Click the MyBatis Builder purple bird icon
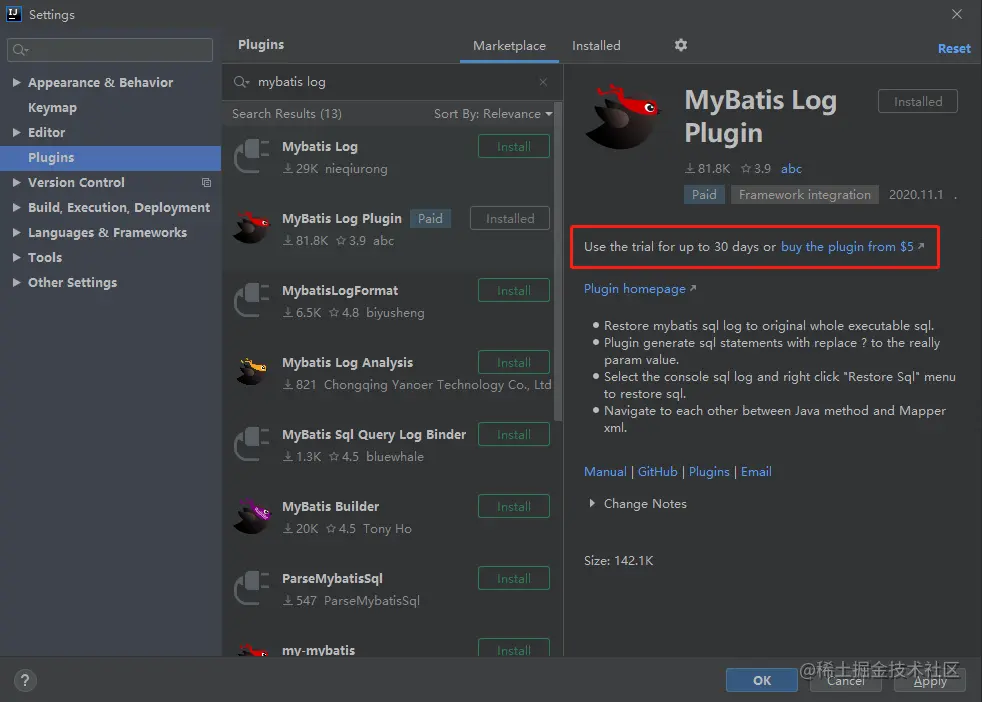The width and height of the screenshot is (982, 702). pyautogui.click(x=252, y=516)
